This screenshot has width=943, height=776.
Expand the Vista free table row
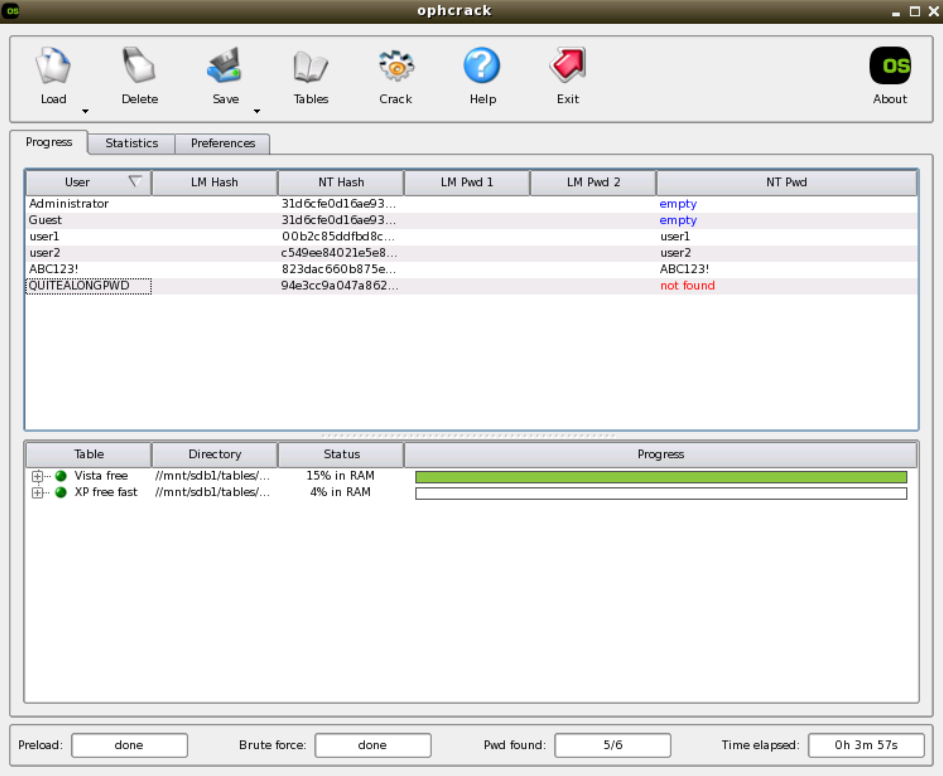[x=37, y=476]
